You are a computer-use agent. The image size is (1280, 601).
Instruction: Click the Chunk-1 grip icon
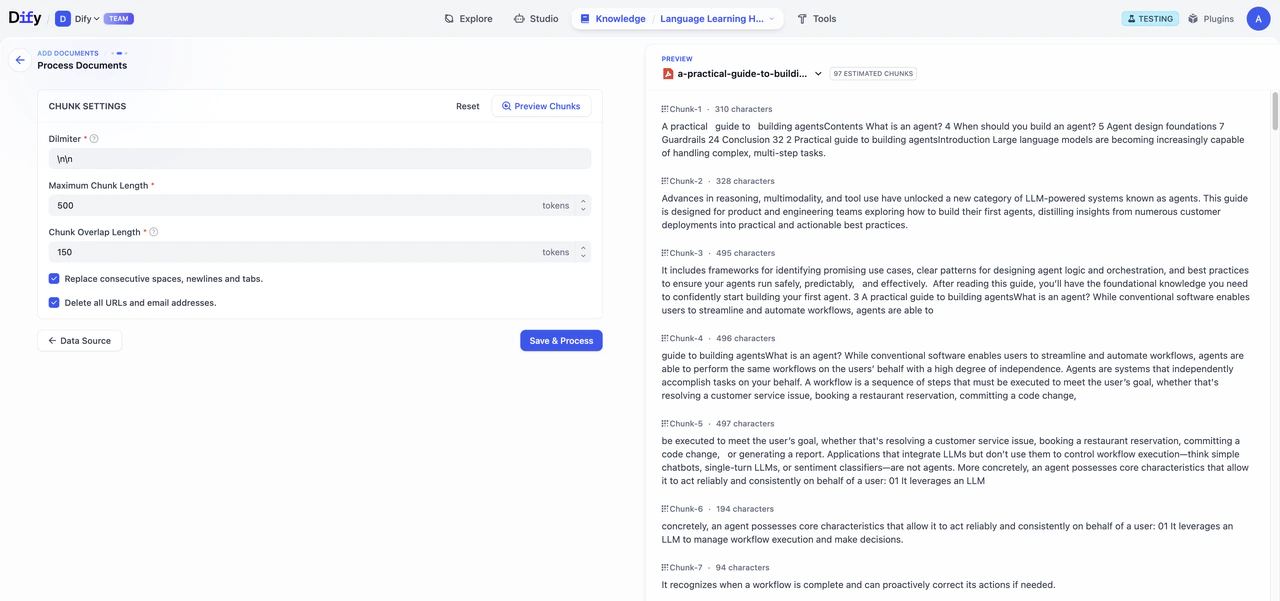pyautogui.click(x=665, y=109)
